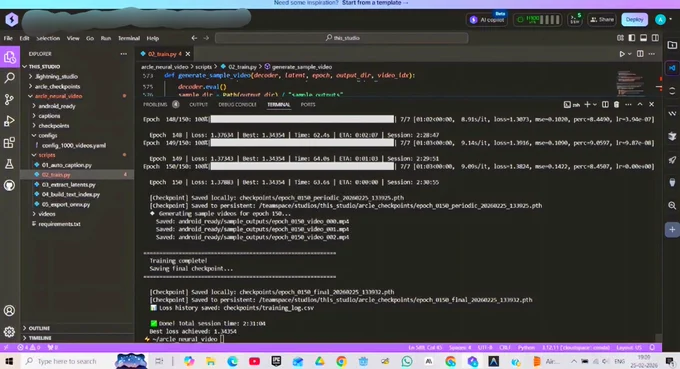680x369 pixels.
Task: Click the Lightning studio logo
Action: tap(11, 20)
